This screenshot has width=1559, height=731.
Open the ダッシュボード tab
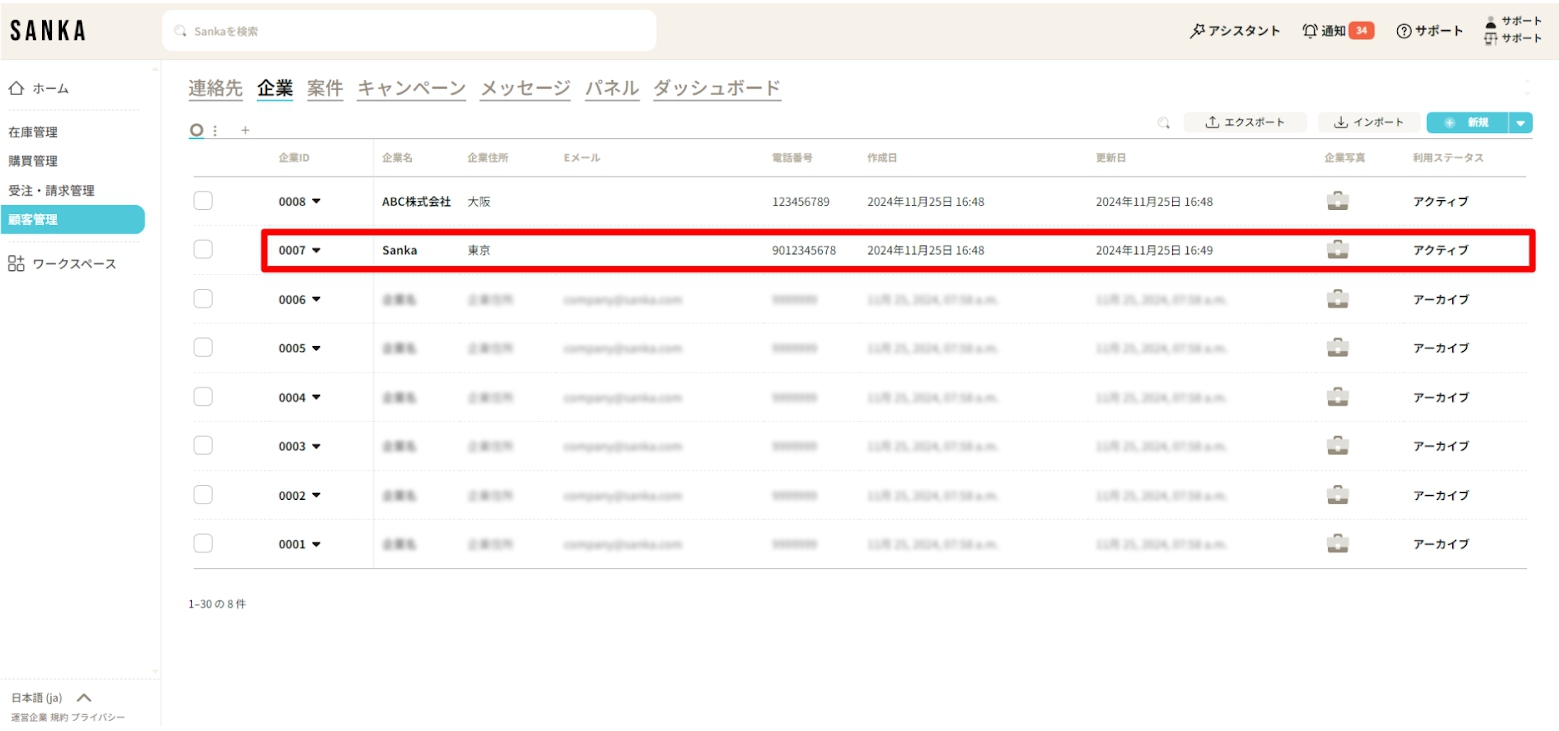(716, 88)
